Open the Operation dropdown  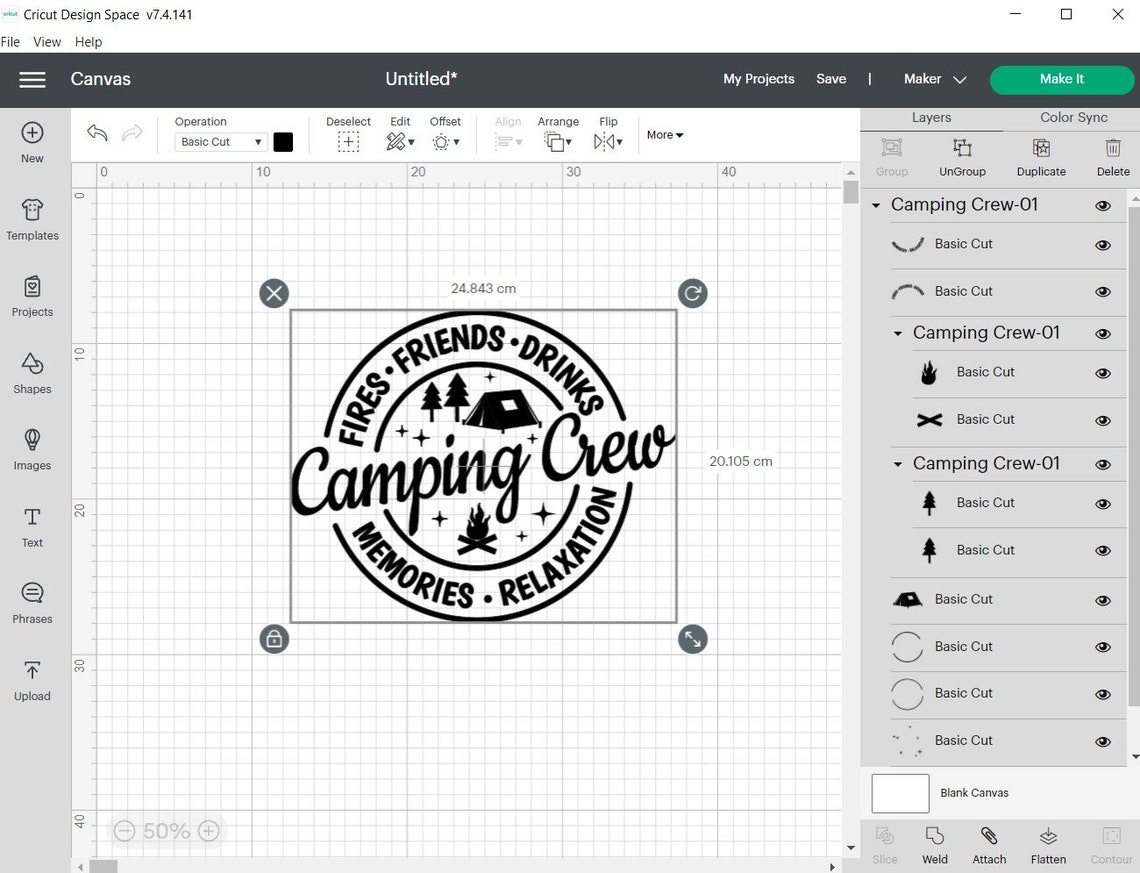[219, 141]
